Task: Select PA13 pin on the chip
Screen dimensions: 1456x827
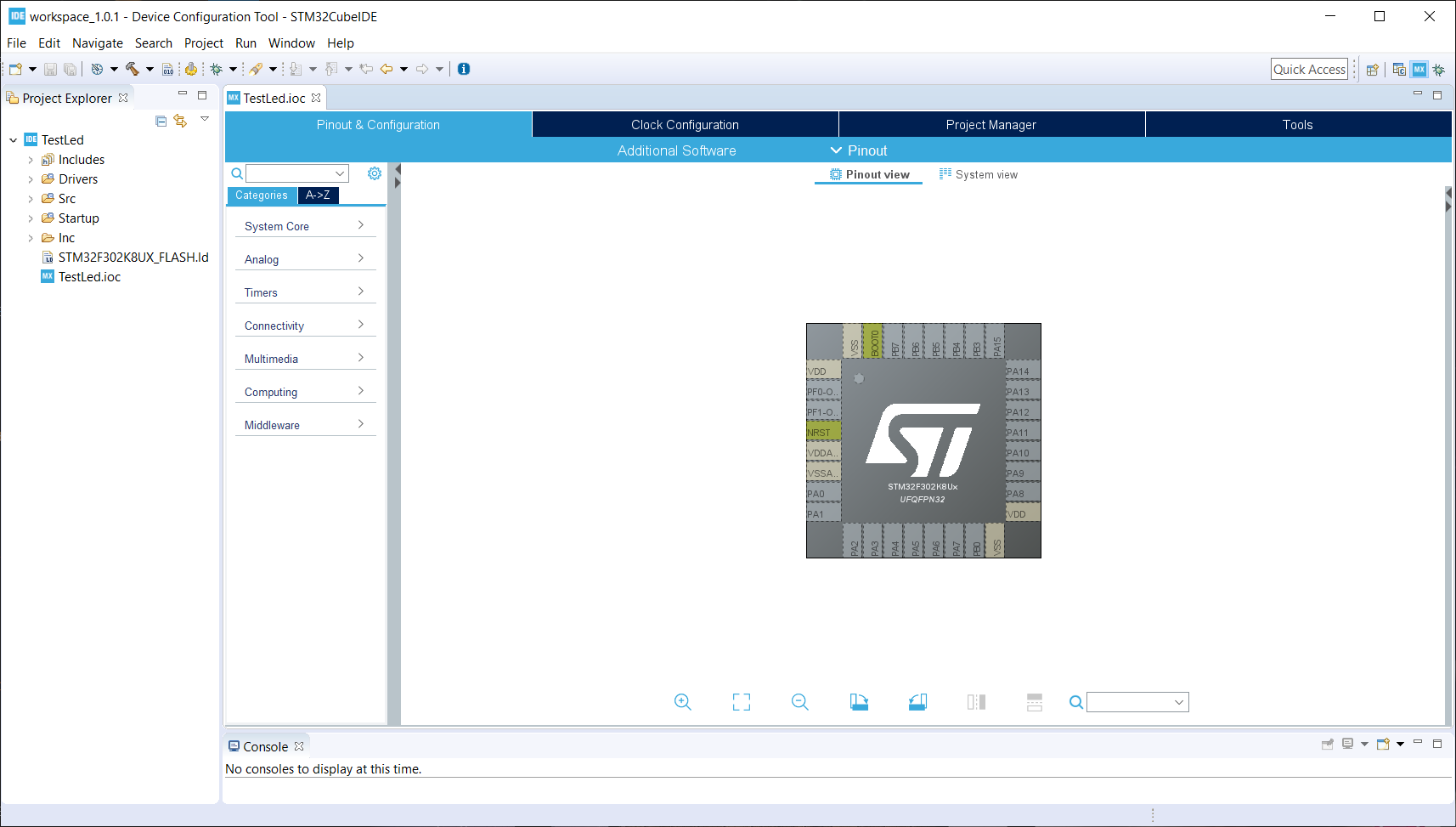Action: click(x=1023, y=392)
